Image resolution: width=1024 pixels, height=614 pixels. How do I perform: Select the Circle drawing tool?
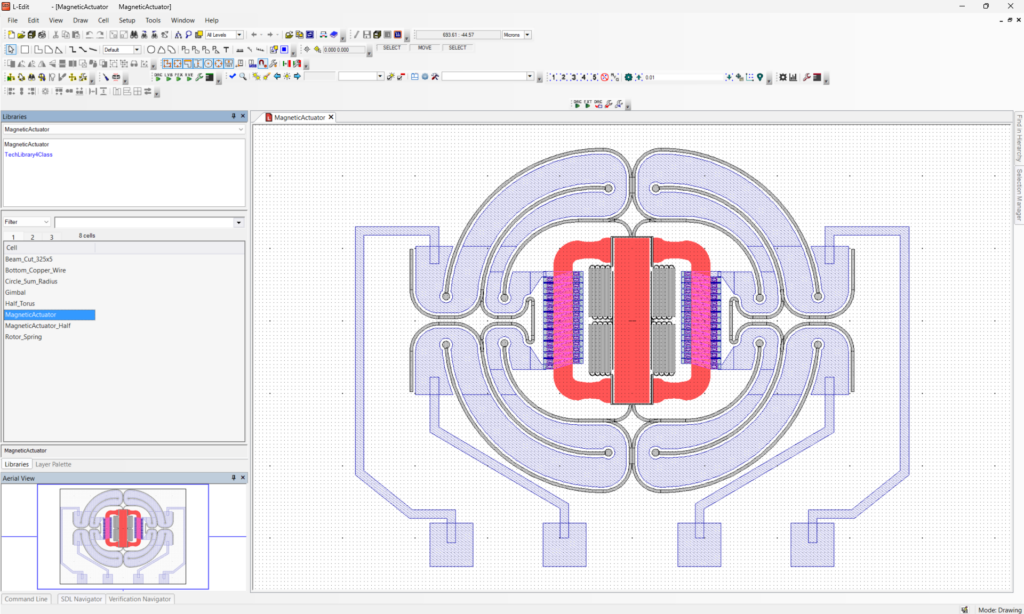pos(151,48)
